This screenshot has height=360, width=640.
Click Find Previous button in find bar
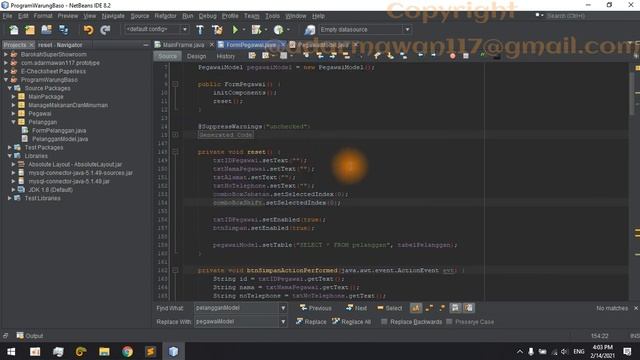pyautogui.click(x=316, y=308)
